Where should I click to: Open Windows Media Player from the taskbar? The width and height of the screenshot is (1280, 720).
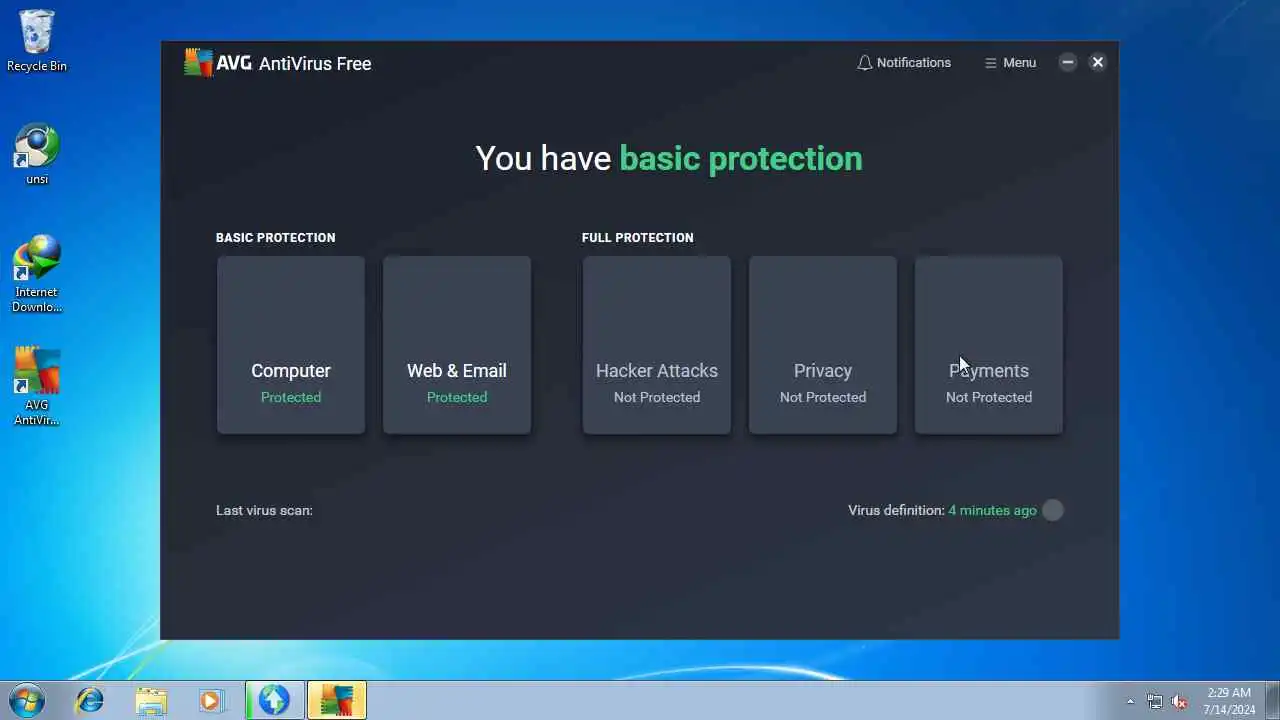pos(211,700)
